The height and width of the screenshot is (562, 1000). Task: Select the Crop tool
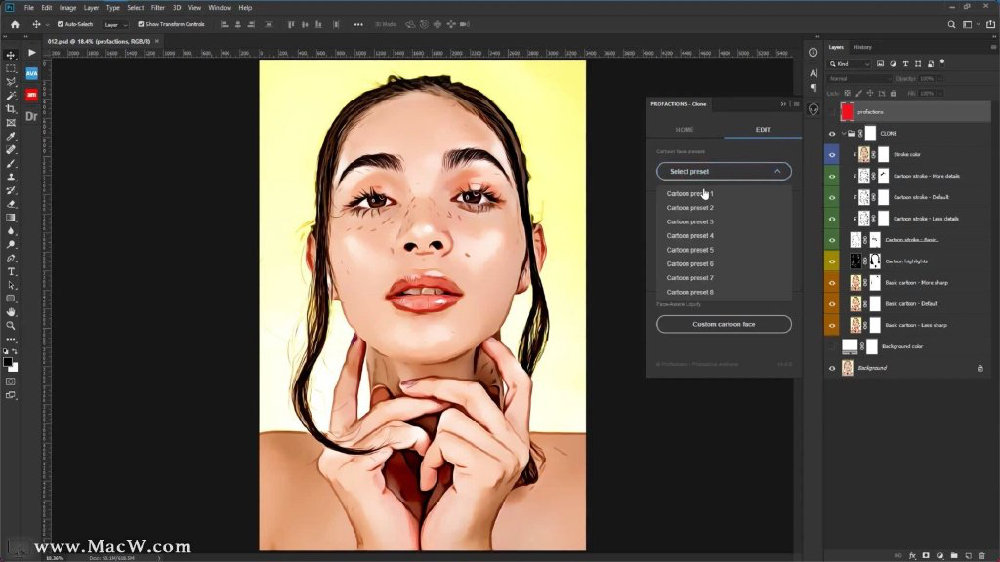pos(11,109)
